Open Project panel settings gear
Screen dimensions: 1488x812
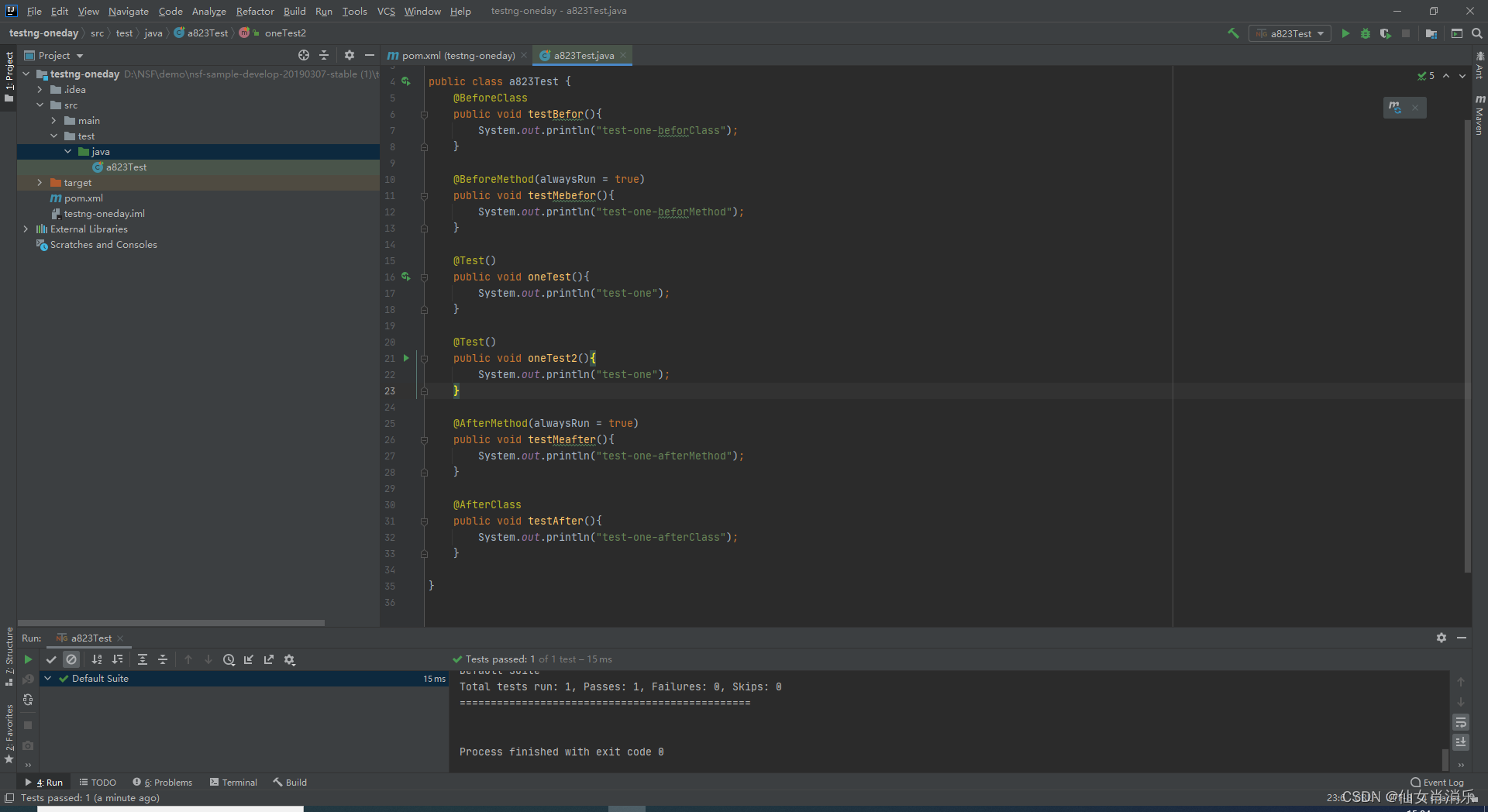[x=350, y=55]
